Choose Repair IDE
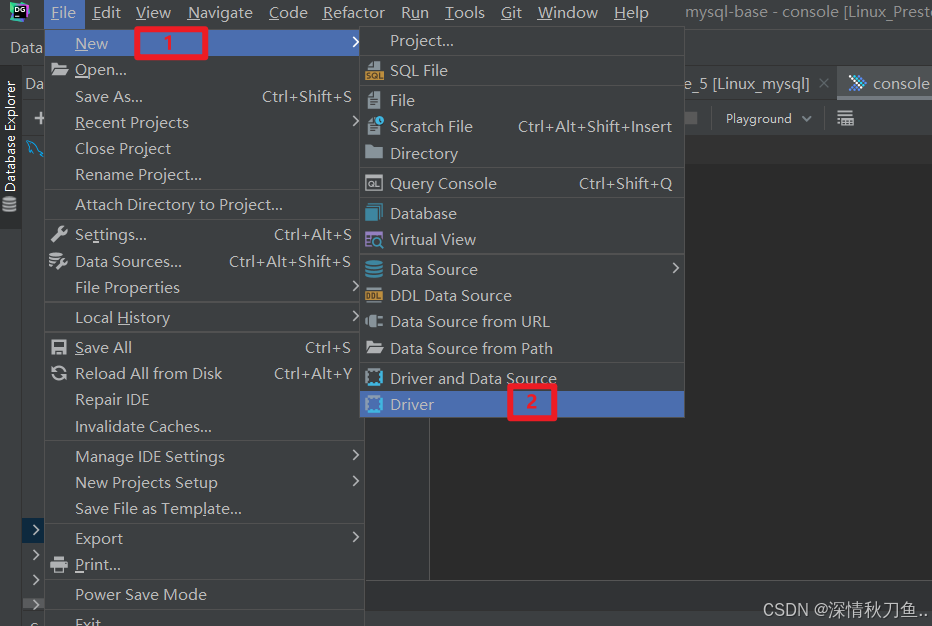This screenshot has width=932, height=626. pos(203,399)
